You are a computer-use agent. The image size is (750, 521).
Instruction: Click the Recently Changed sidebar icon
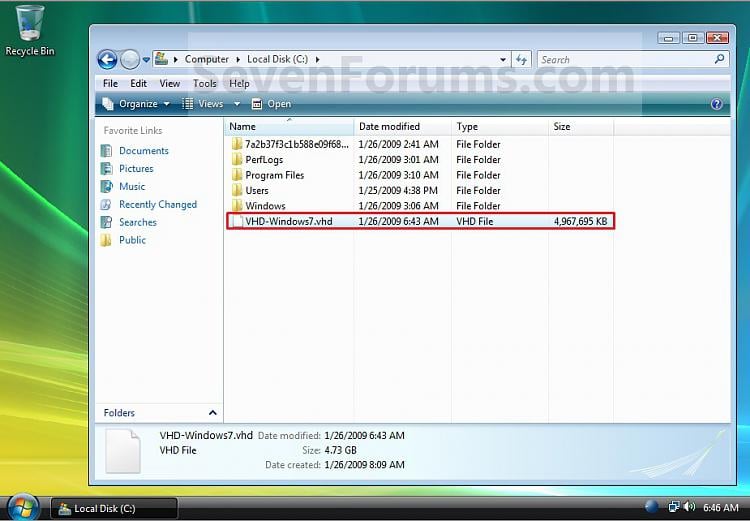tap(106, 204)
